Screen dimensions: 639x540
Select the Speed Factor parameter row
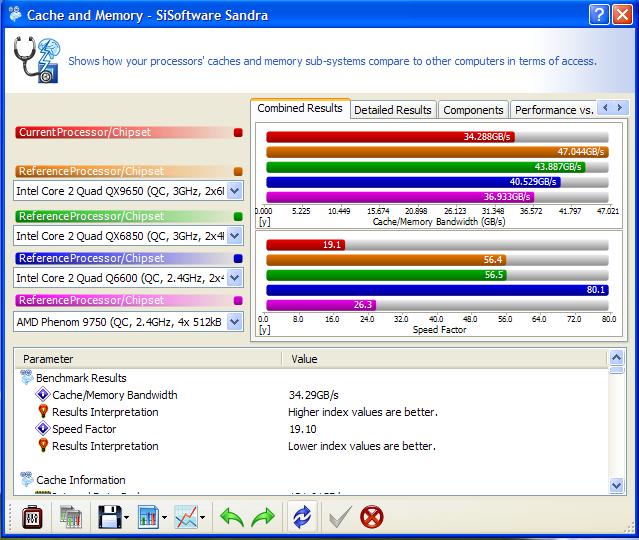(312, 429)
